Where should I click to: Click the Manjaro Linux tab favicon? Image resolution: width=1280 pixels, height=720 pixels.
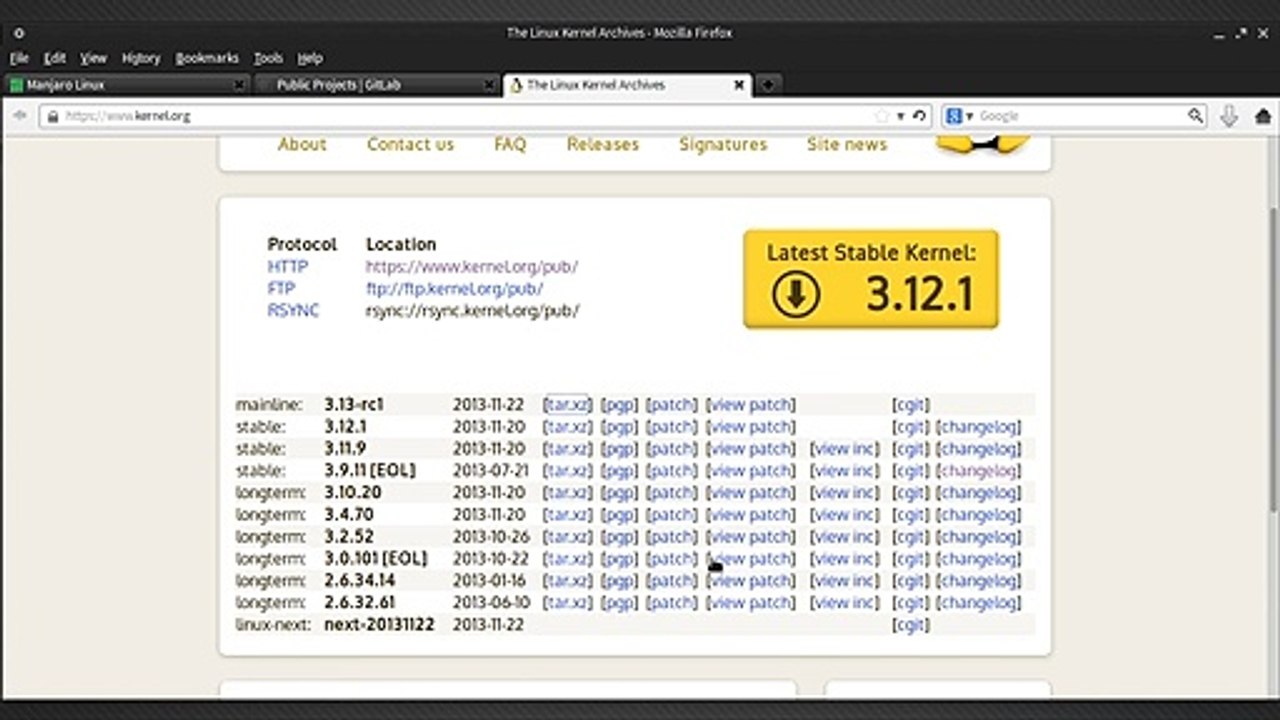pyautogui.click(x=16, y=85)
